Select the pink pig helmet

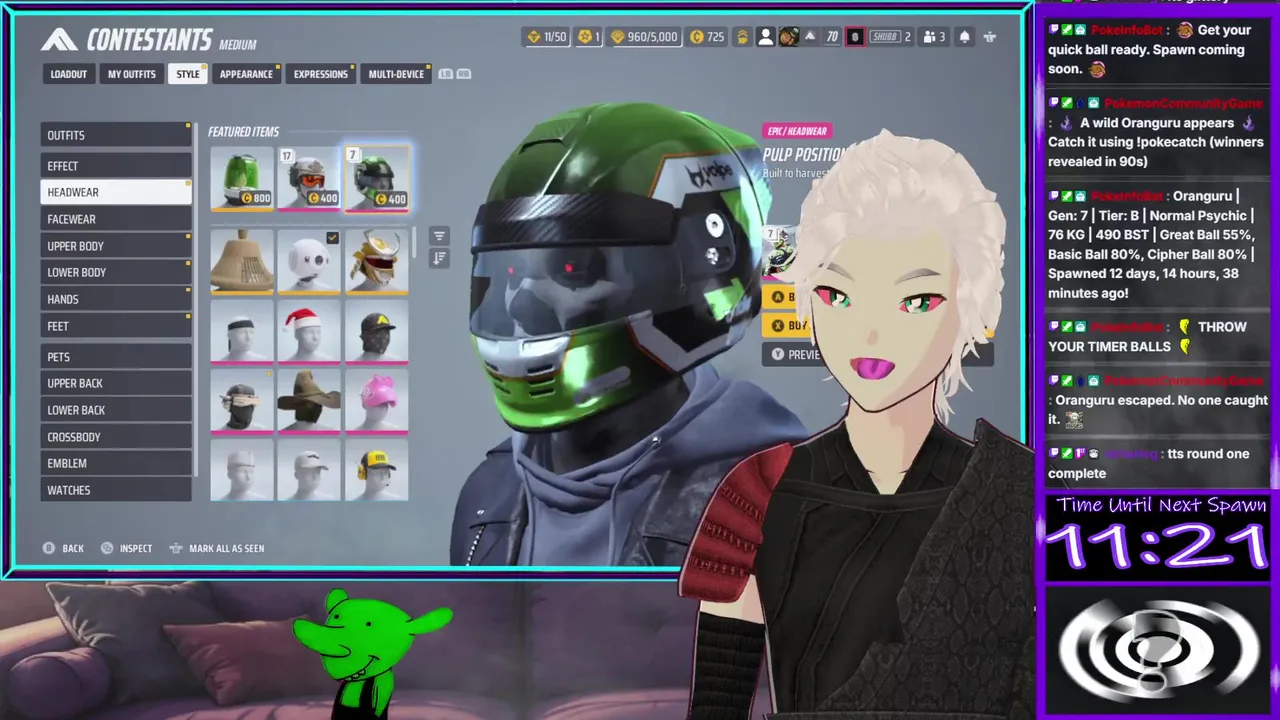point(377,401)
